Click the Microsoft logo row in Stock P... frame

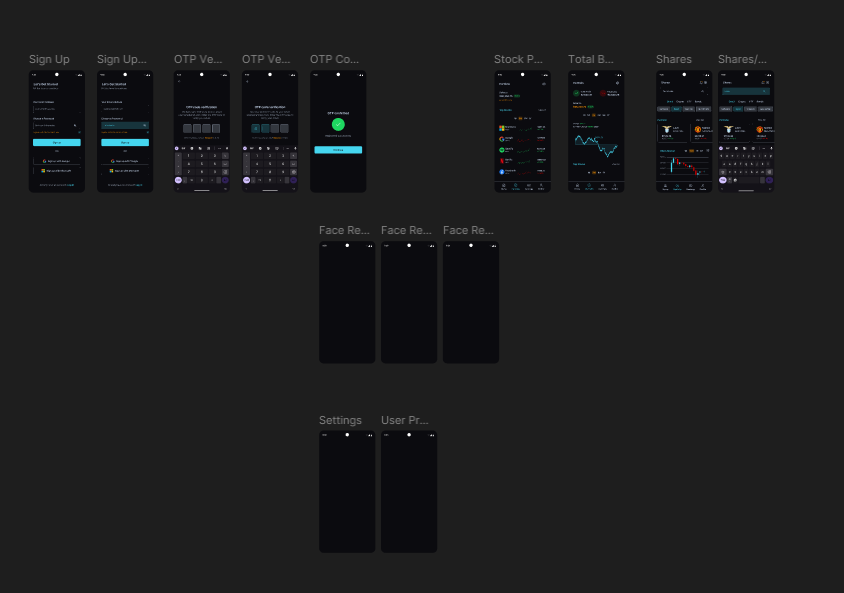523,128
